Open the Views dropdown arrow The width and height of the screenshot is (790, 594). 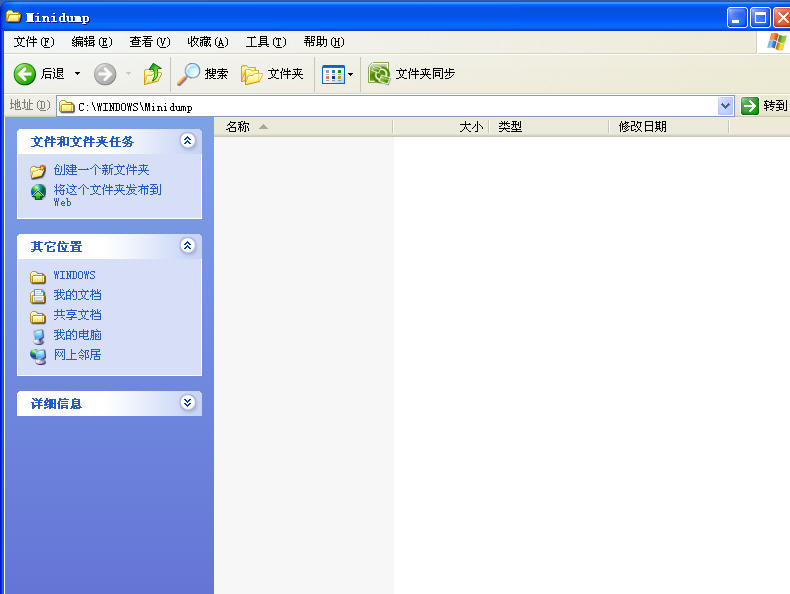[x=351, y=75]
